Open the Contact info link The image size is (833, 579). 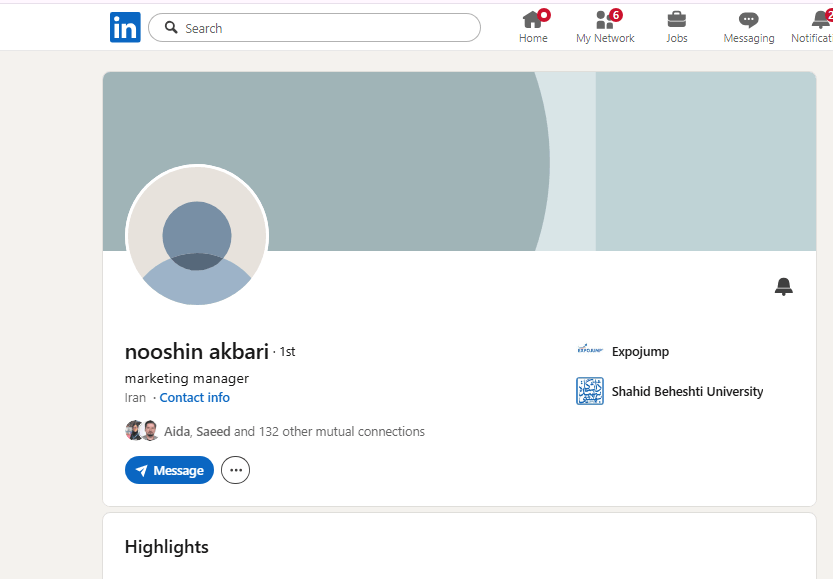(x=194, y=397)
